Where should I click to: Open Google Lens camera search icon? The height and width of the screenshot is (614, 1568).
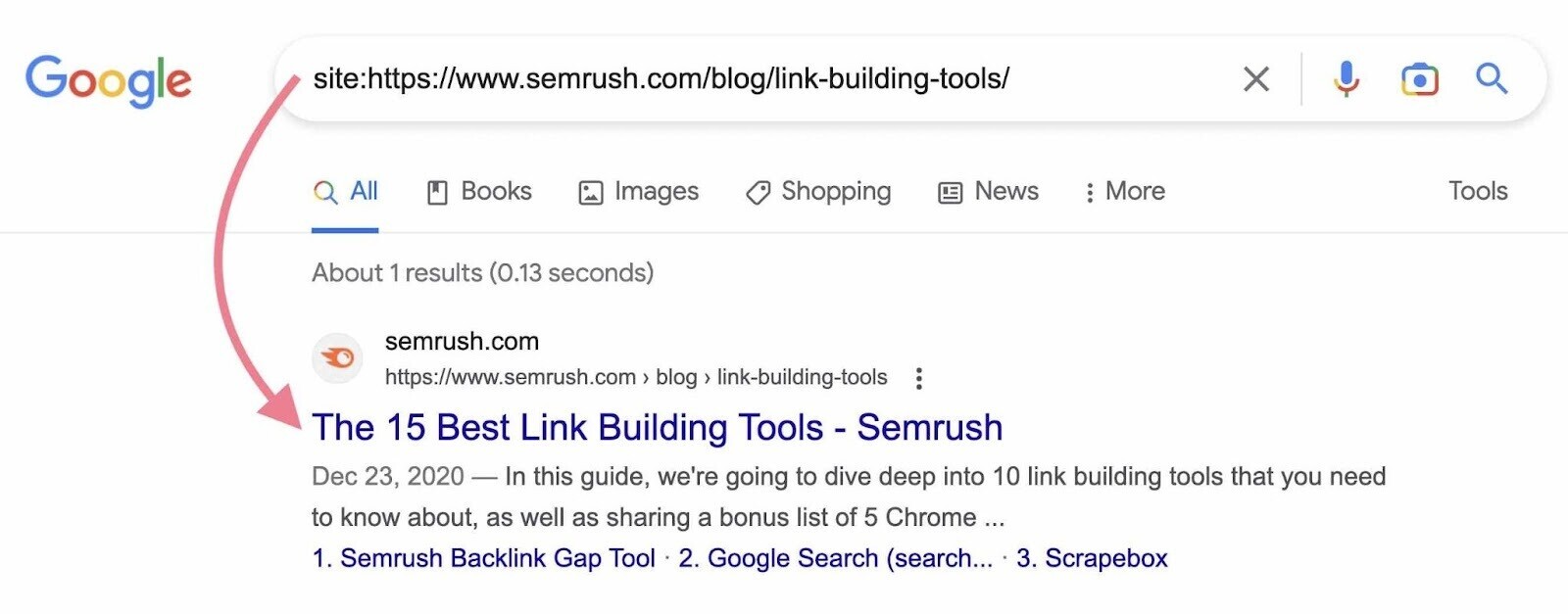pos(1420,78)
